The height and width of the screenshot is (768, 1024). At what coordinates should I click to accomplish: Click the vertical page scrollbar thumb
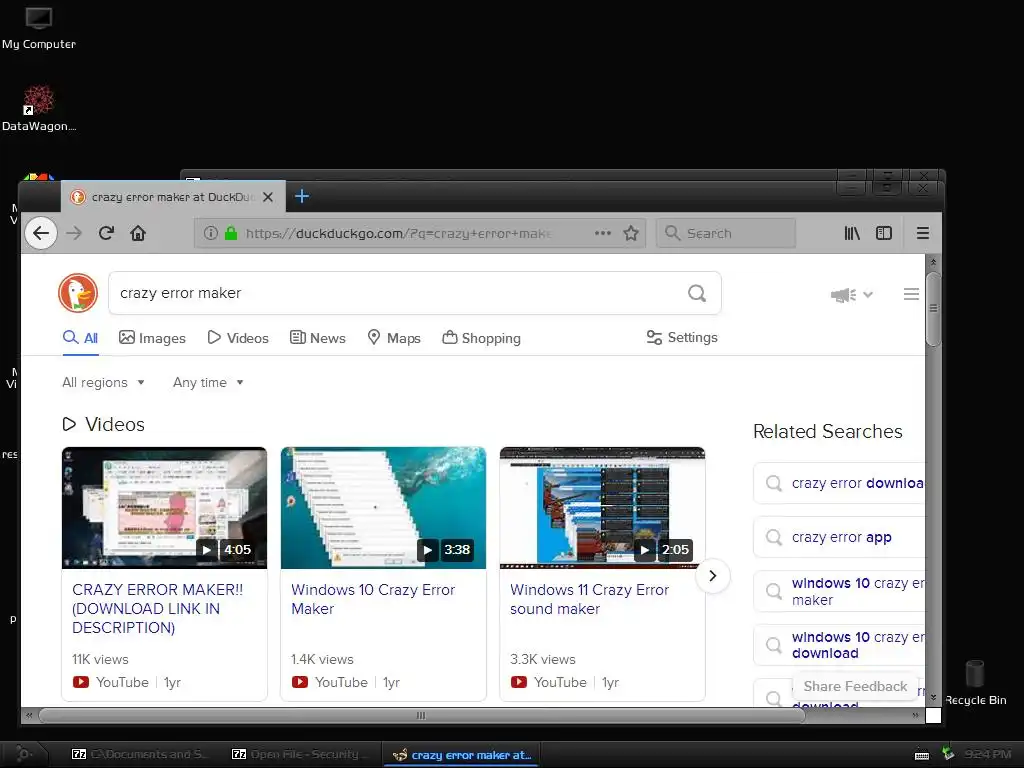point(933,309)
